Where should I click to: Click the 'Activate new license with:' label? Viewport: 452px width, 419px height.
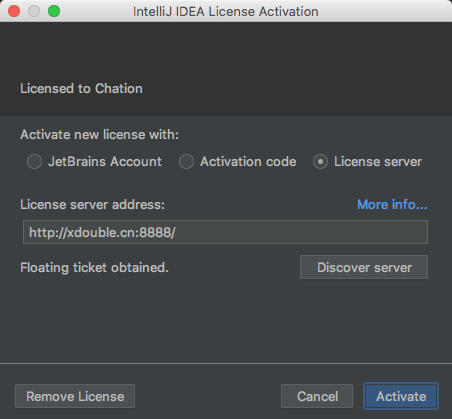[x=99, y=135]
